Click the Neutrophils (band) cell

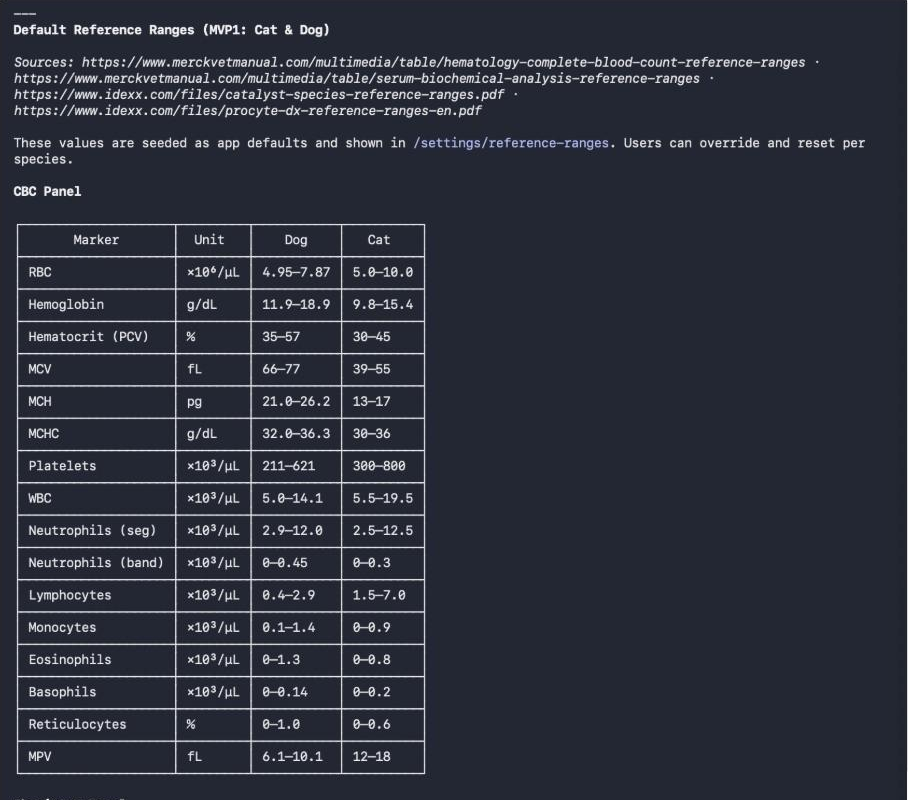[x=96, y=563]
